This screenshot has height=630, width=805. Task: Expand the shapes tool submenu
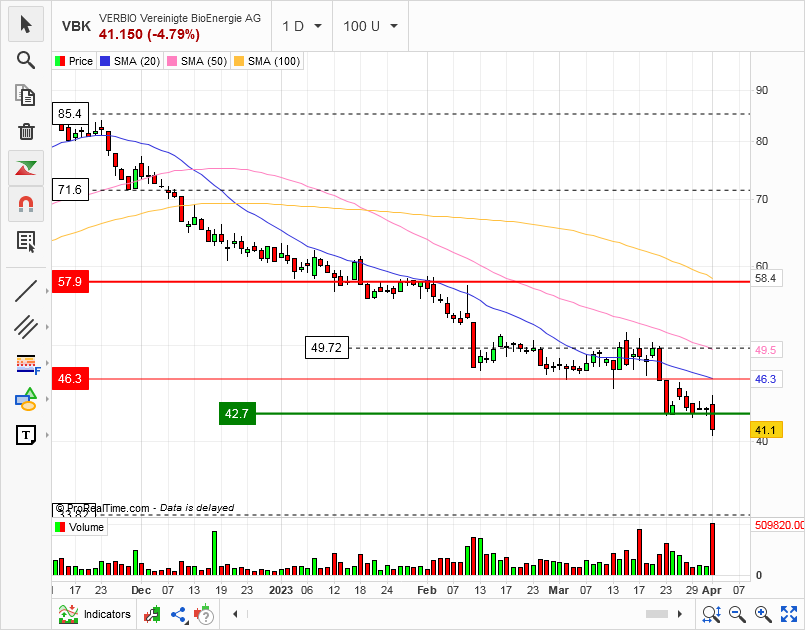point(26,400)
